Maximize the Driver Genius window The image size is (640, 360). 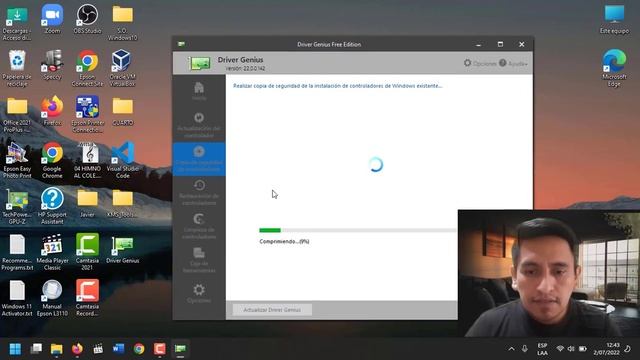[x=500, y=44]
